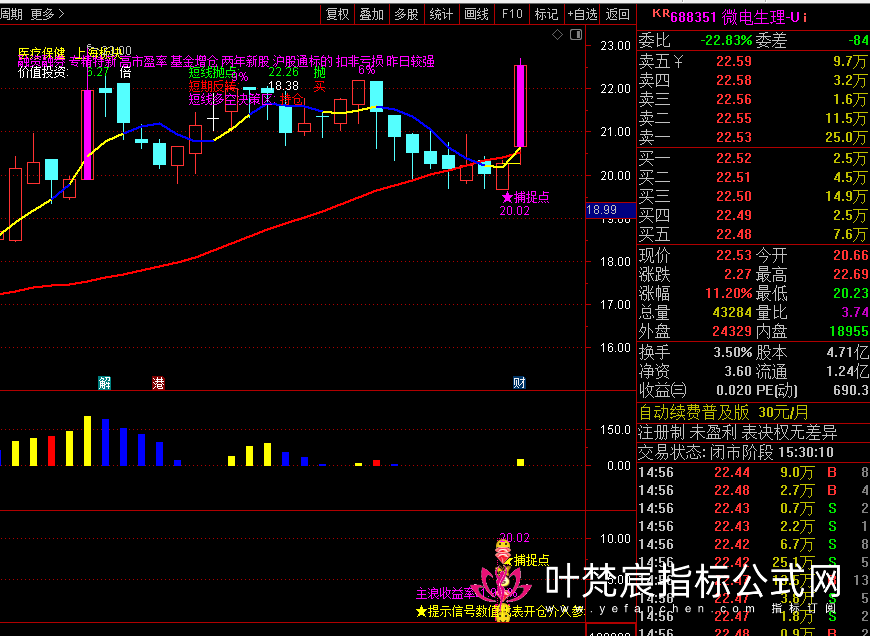Open the 周期 period menu
The height and width of the screenshot is (636, 870).
[x=11, y=14]
